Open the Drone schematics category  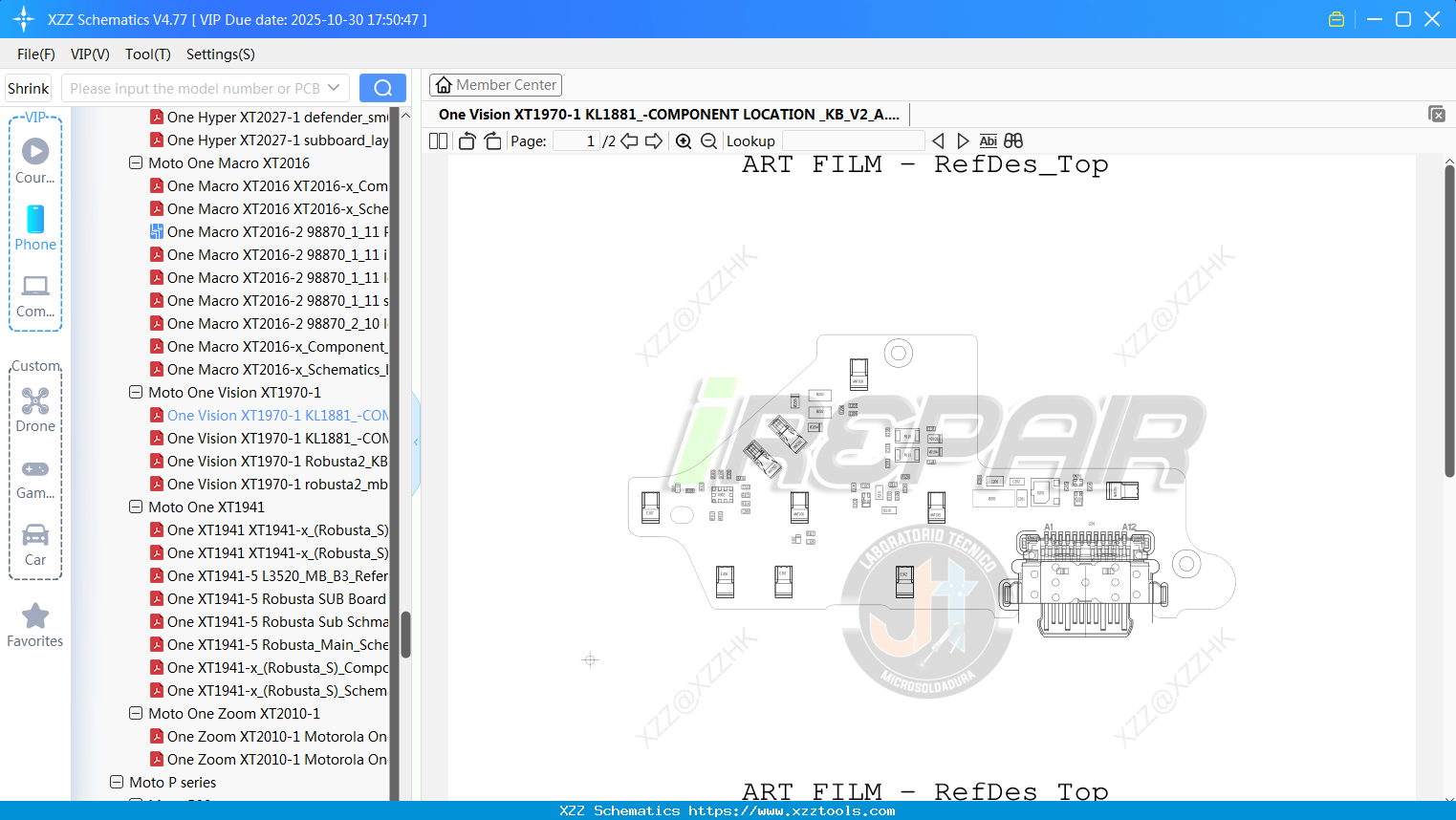(35, 409)
